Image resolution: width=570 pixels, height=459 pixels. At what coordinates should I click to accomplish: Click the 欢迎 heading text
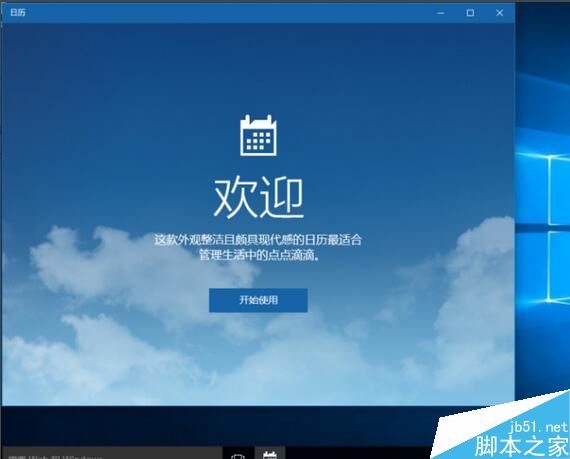tap(258, 198)
